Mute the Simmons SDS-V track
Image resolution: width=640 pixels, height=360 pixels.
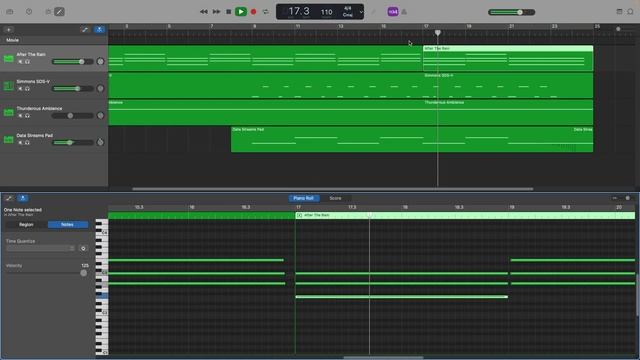pos(20,89)
